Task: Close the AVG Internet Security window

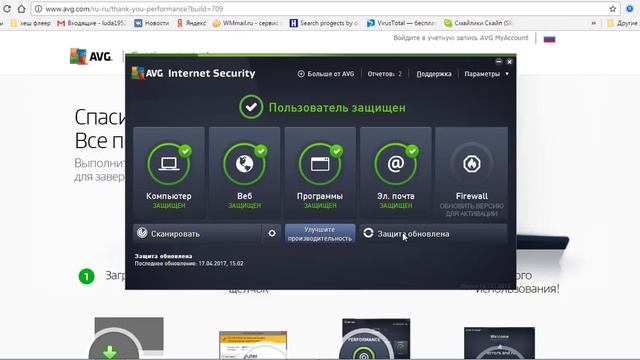Action: tap(509, 62)
